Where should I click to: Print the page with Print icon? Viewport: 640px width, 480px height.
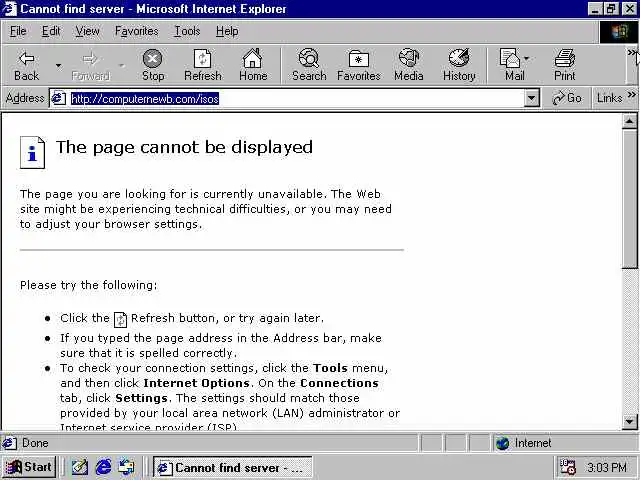coord(564,65)
